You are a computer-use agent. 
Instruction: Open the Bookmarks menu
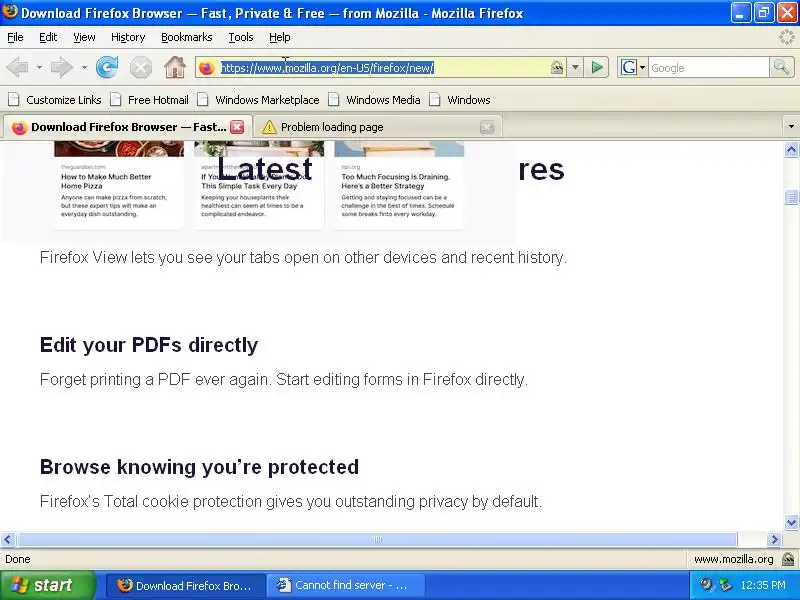(187, 37)
